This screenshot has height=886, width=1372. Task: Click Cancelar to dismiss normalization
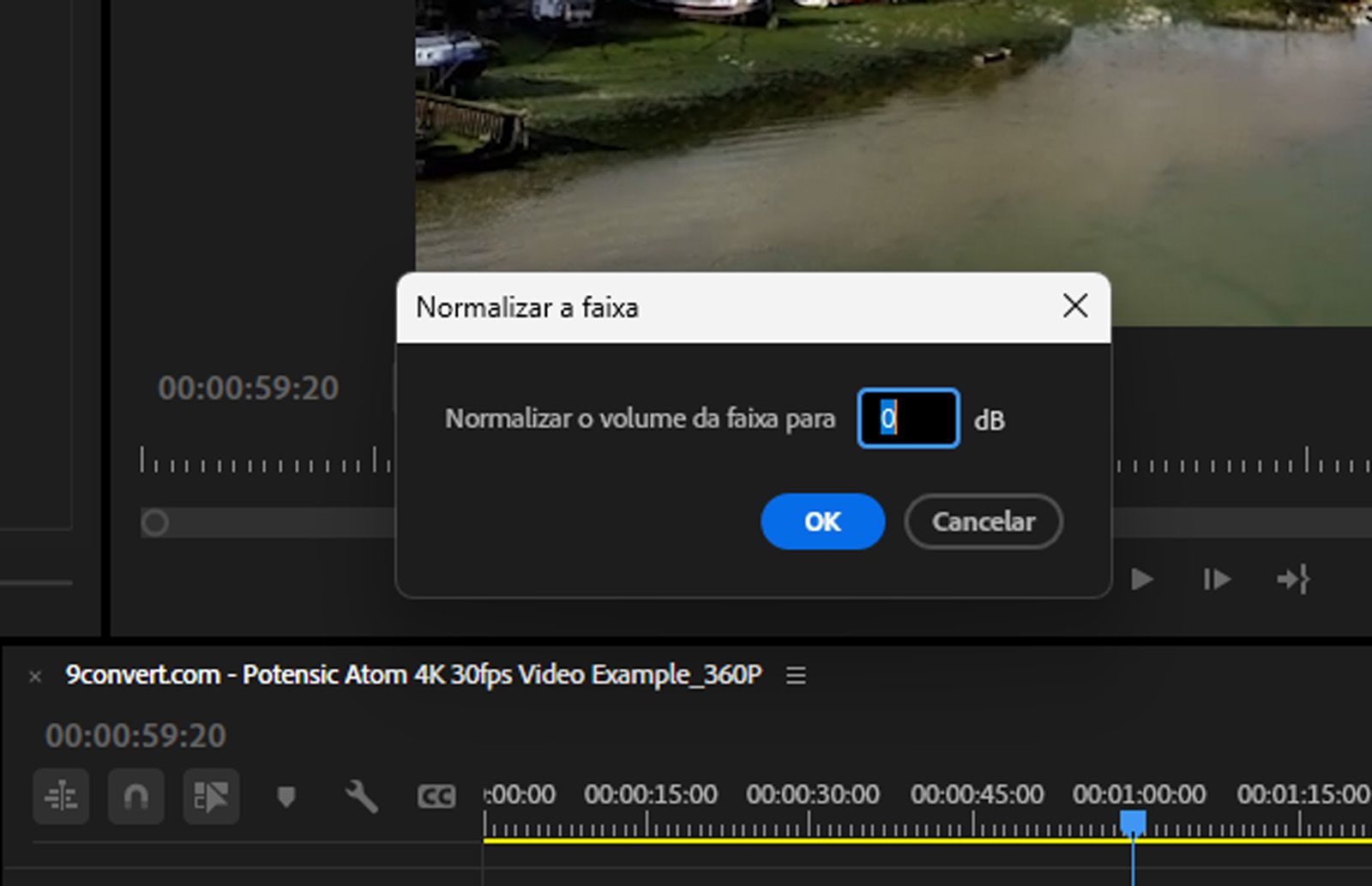[983, 521]
